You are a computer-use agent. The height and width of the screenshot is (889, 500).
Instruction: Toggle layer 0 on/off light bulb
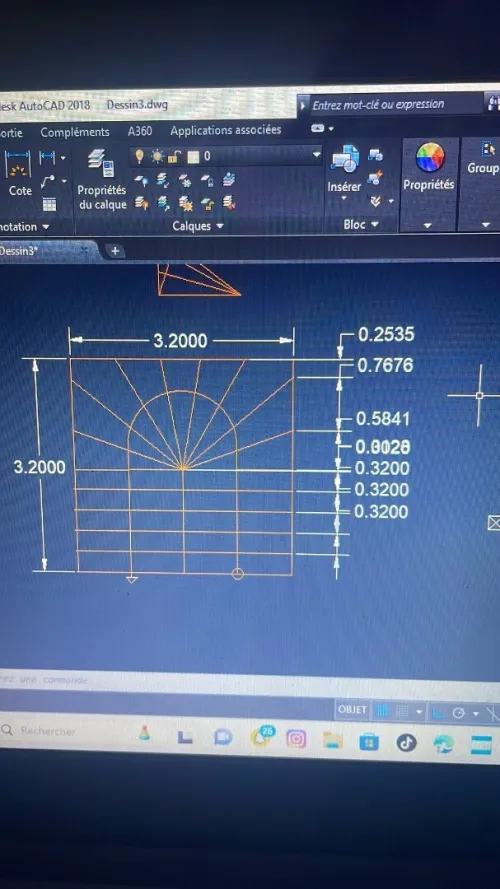pos(139,155)
